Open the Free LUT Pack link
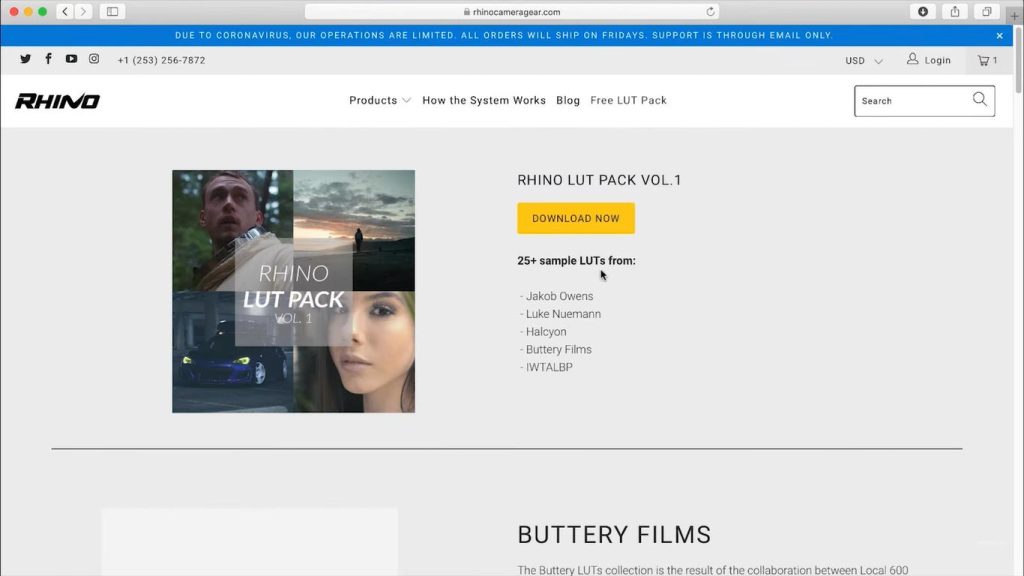 (x=628, y=100)
